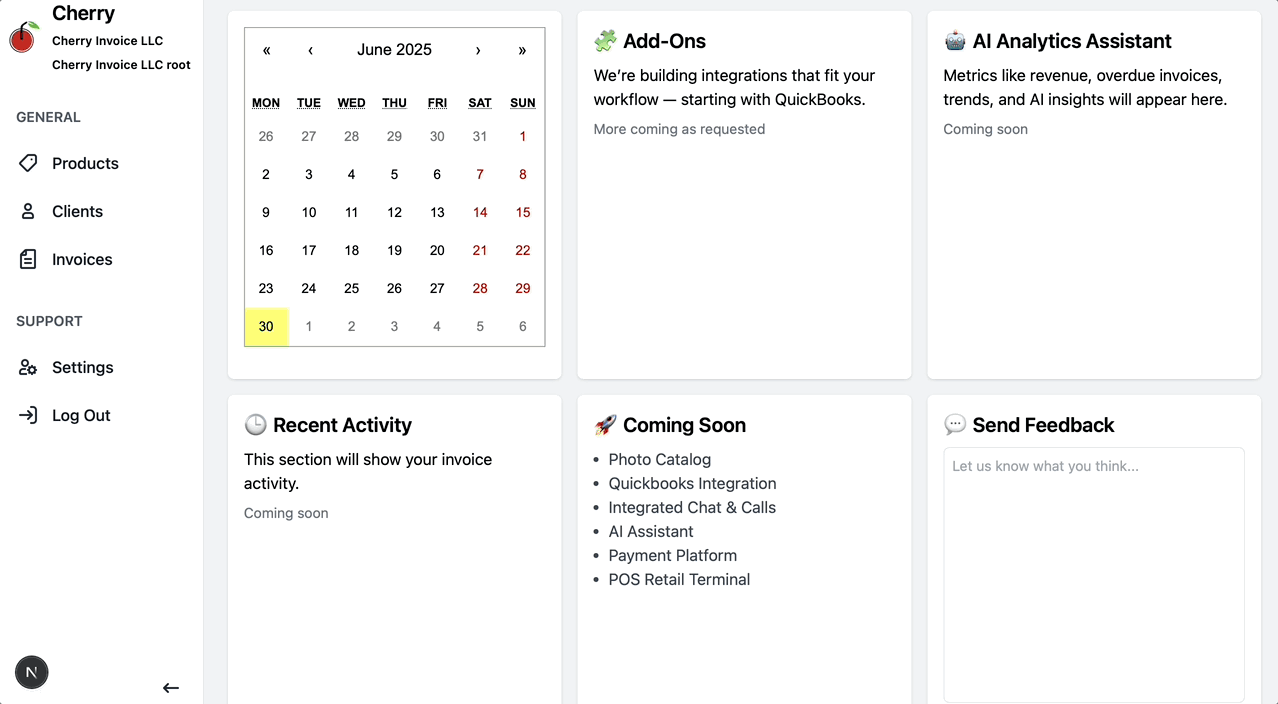Click the Cherry app title
The width and height of the screenshot is (1278, 704).
coord(83,13)
